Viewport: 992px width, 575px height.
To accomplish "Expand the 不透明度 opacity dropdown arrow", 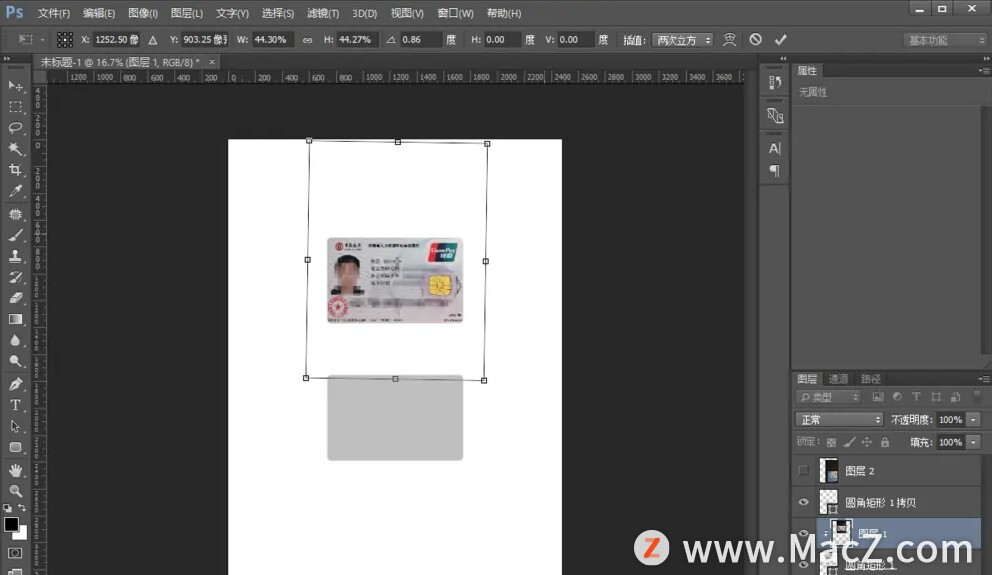I will point(973,420).
